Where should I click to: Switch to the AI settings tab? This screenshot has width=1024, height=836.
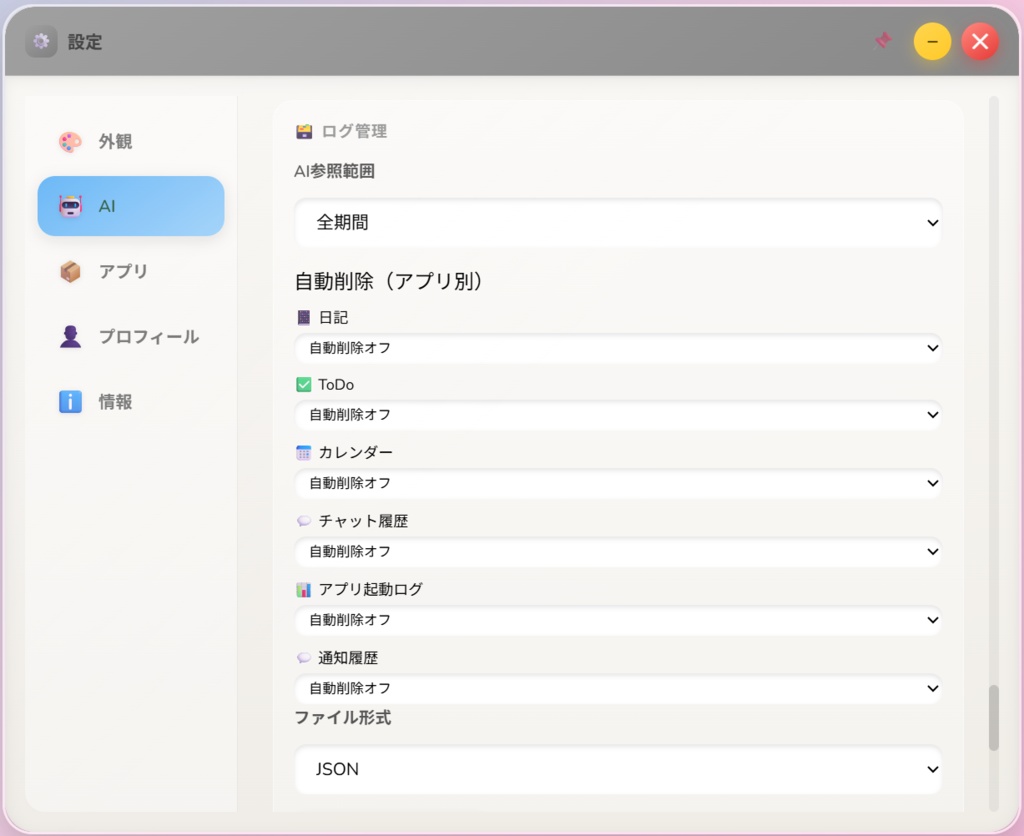pos(130,206)
